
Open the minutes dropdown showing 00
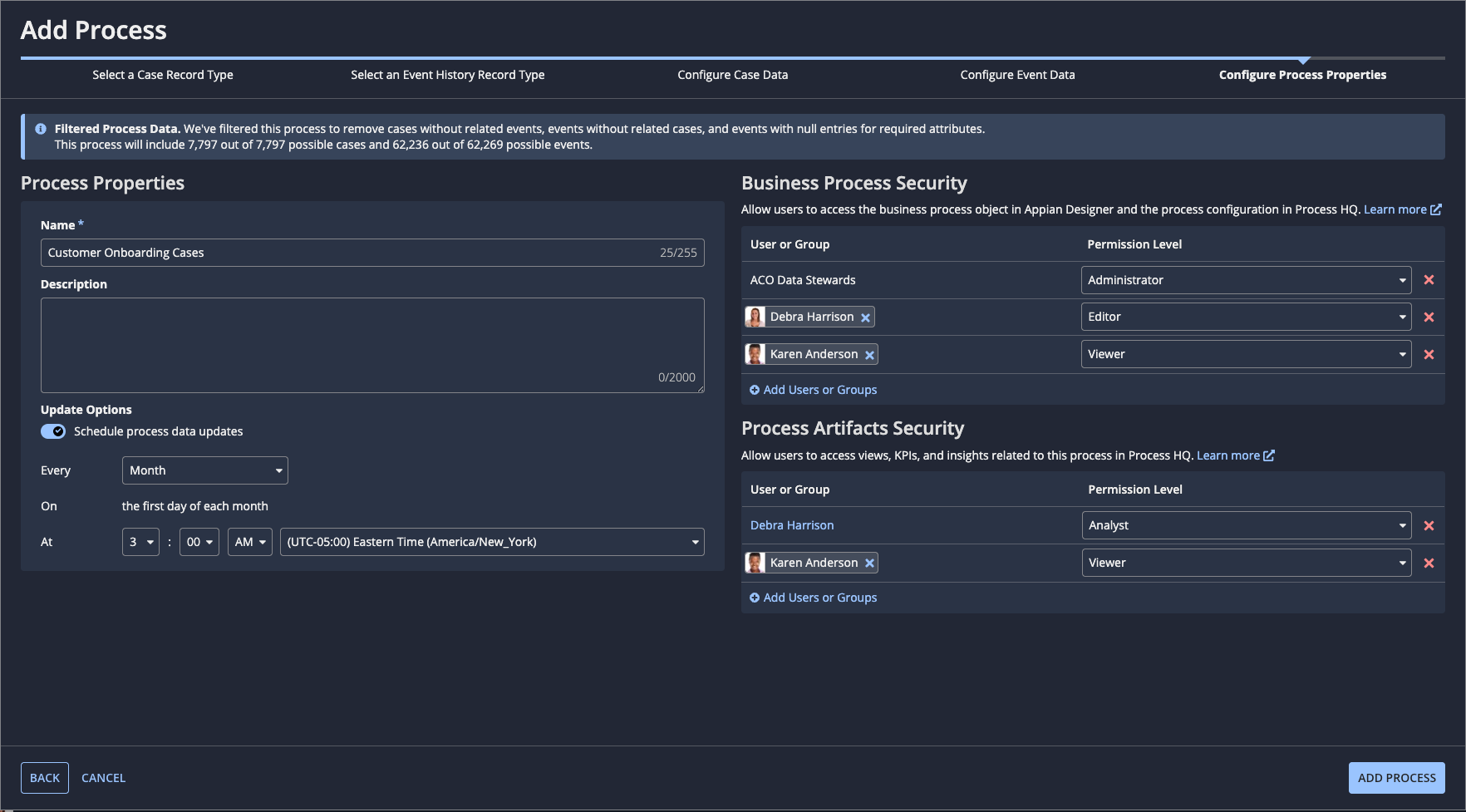[199, 542]
